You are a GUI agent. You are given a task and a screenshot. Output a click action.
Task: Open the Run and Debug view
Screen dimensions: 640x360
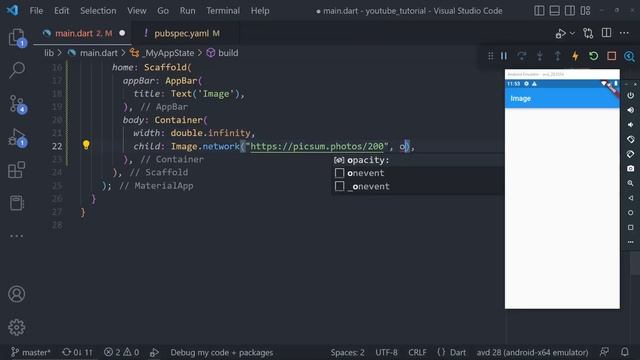[17, 137]
